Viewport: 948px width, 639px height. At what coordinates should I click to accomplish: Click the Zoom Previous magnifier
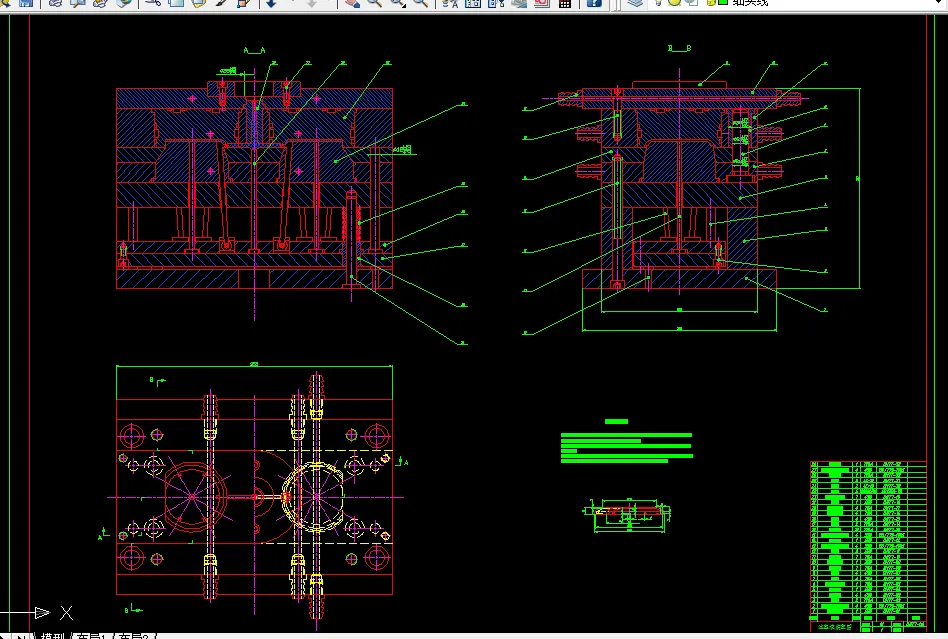(420, 2)
